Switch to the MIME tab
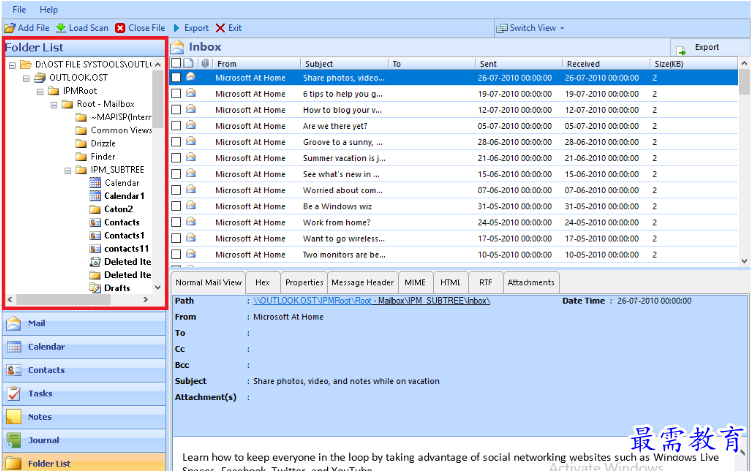 (x=415, y=283)
